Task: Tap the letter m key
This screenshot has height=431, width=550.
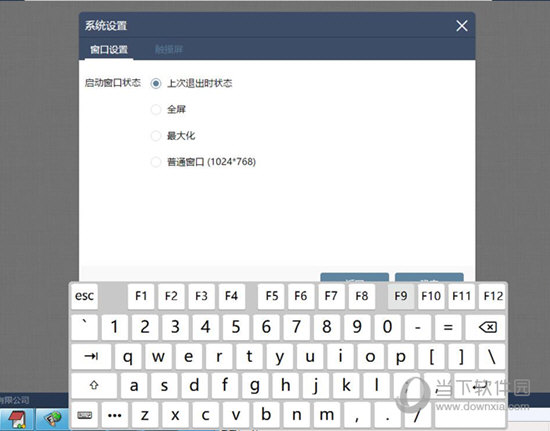Action: (x=327, y=415)
